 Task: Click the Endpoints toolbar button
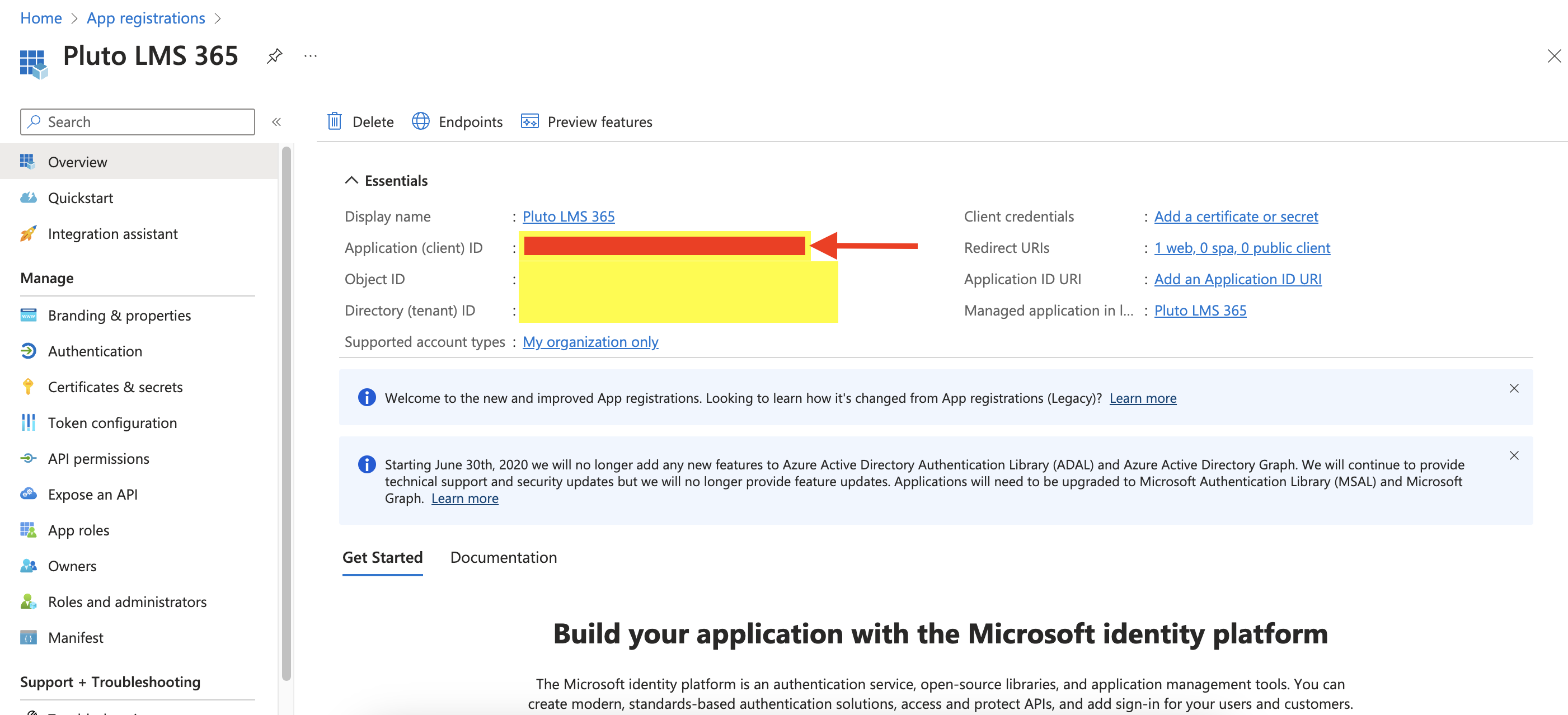point(457,121)
